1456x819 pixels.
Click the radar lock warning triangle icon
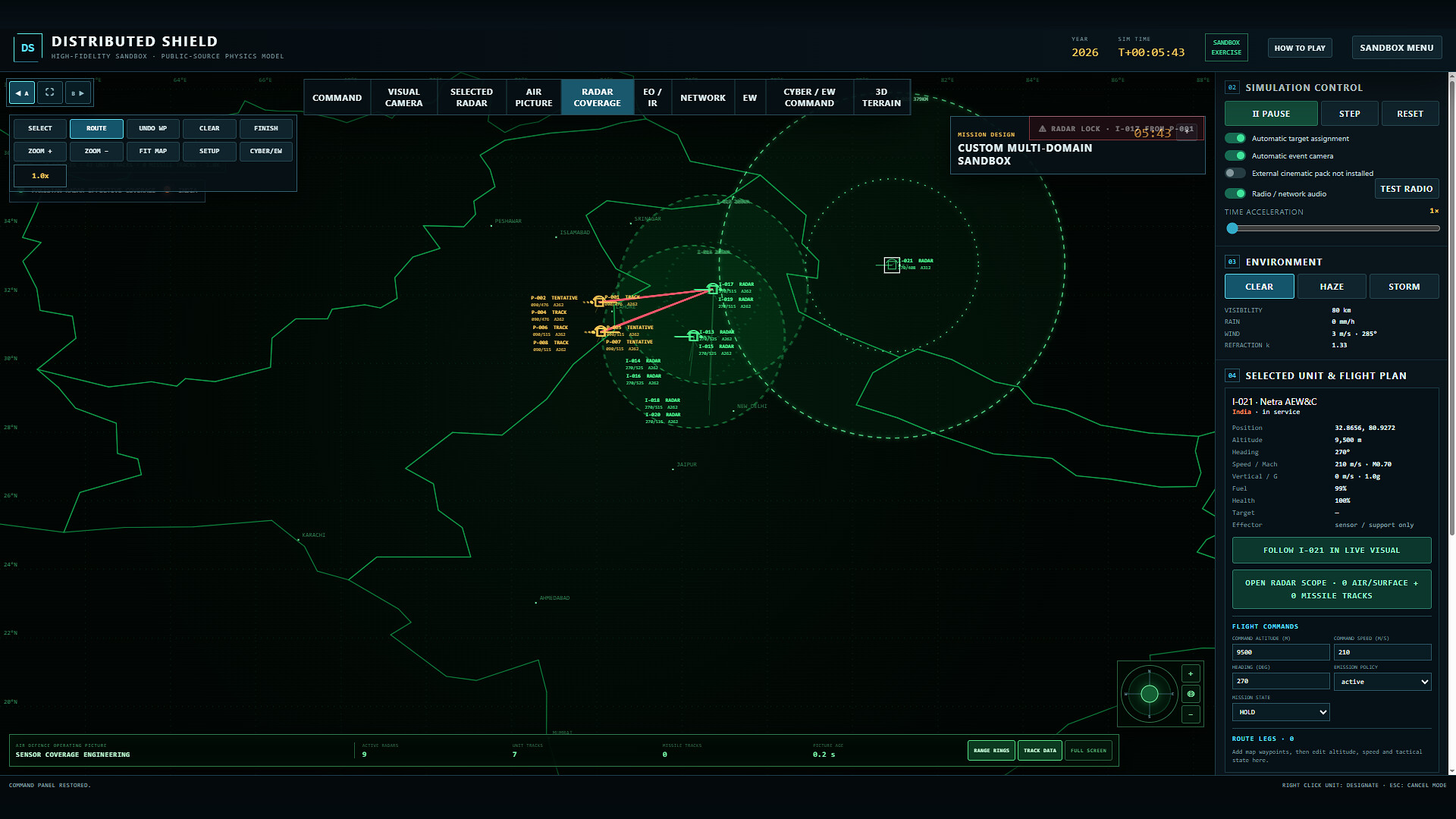(x=1042, y=129)
